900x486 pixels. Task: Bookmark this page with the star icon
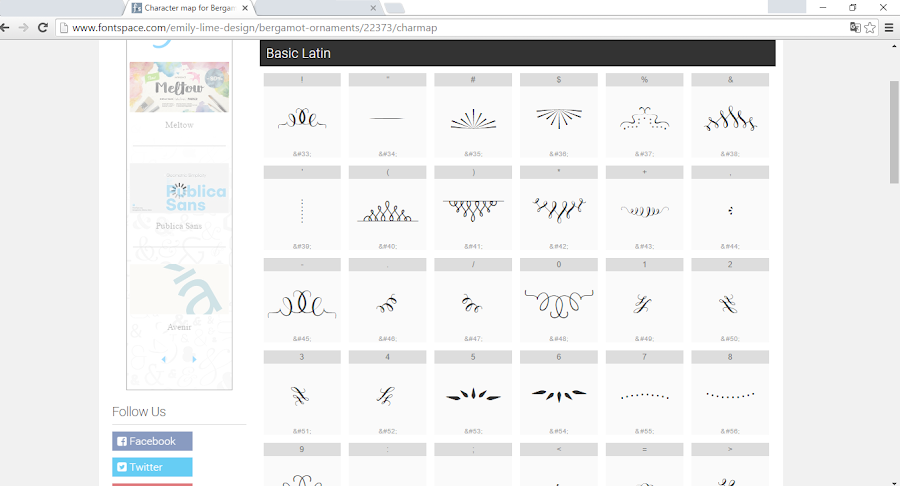[x=870, y=28]
